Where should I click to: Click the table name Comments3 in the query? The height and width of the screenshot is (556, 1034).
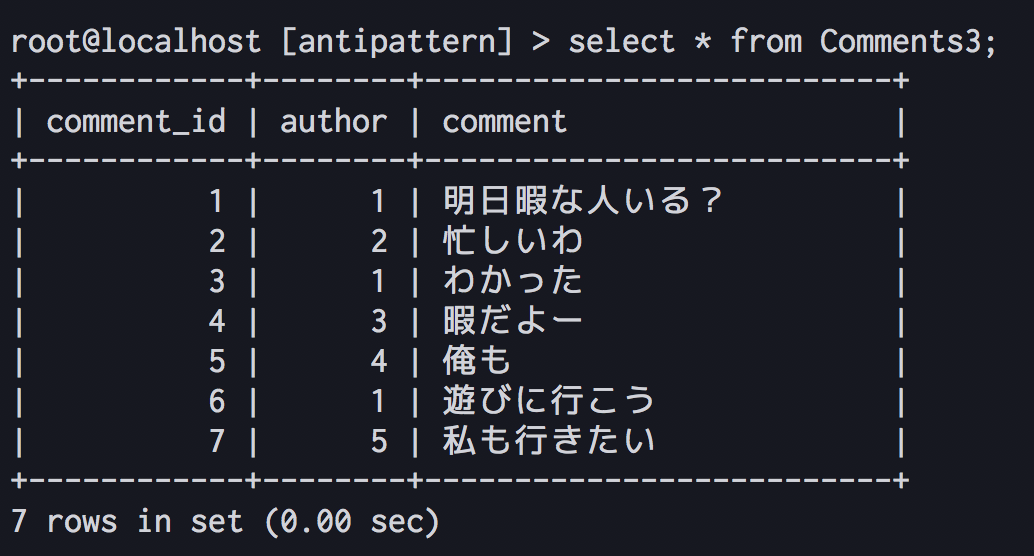click(x=900, y=41)
